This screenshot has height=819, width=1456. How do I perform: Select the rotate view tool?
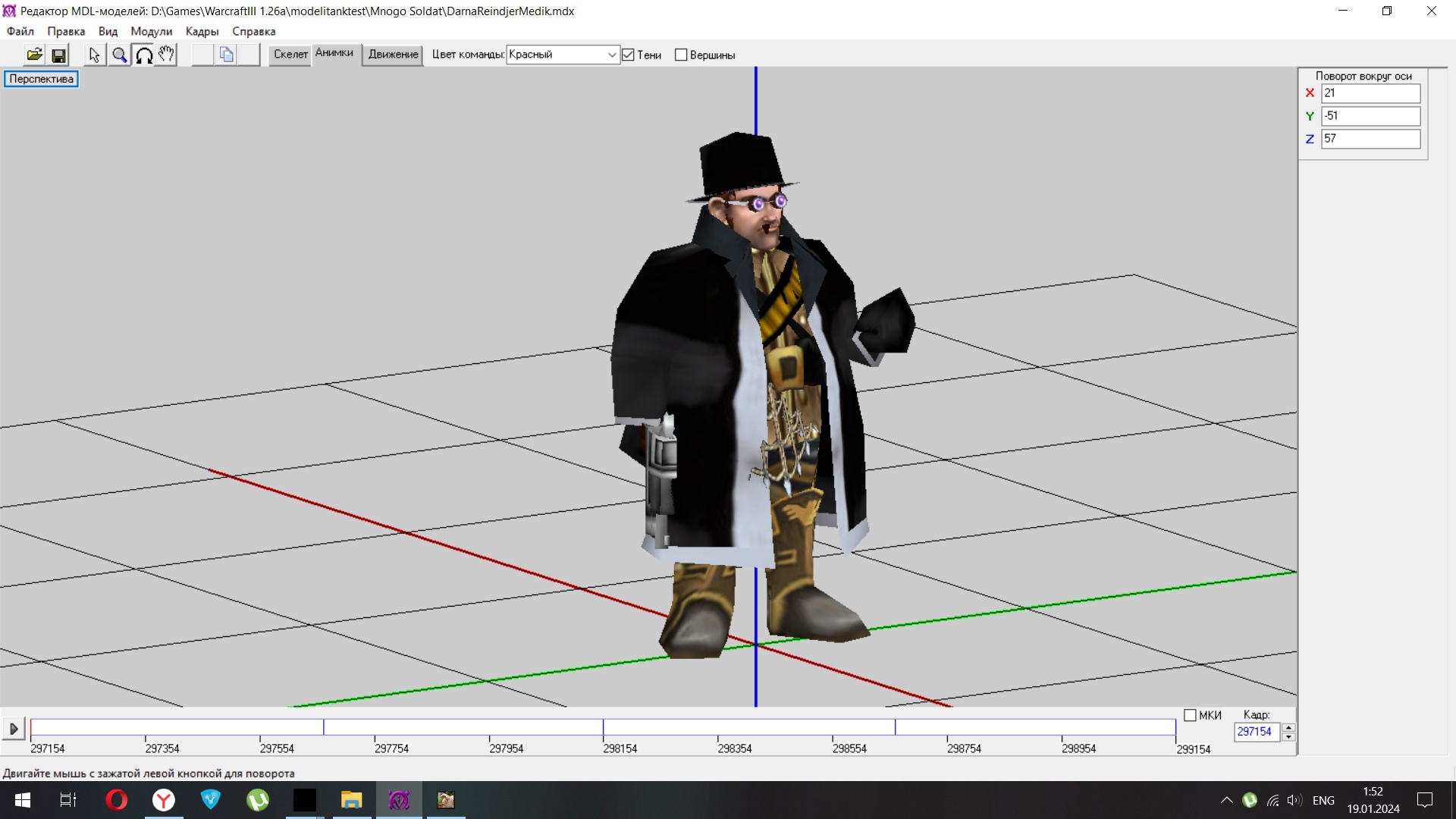pos(143,55)
